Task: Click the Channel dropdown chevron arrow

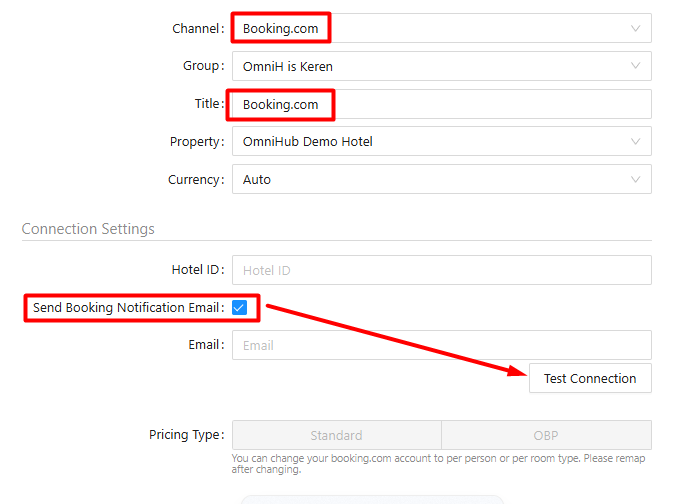Action: click(636, 29)
